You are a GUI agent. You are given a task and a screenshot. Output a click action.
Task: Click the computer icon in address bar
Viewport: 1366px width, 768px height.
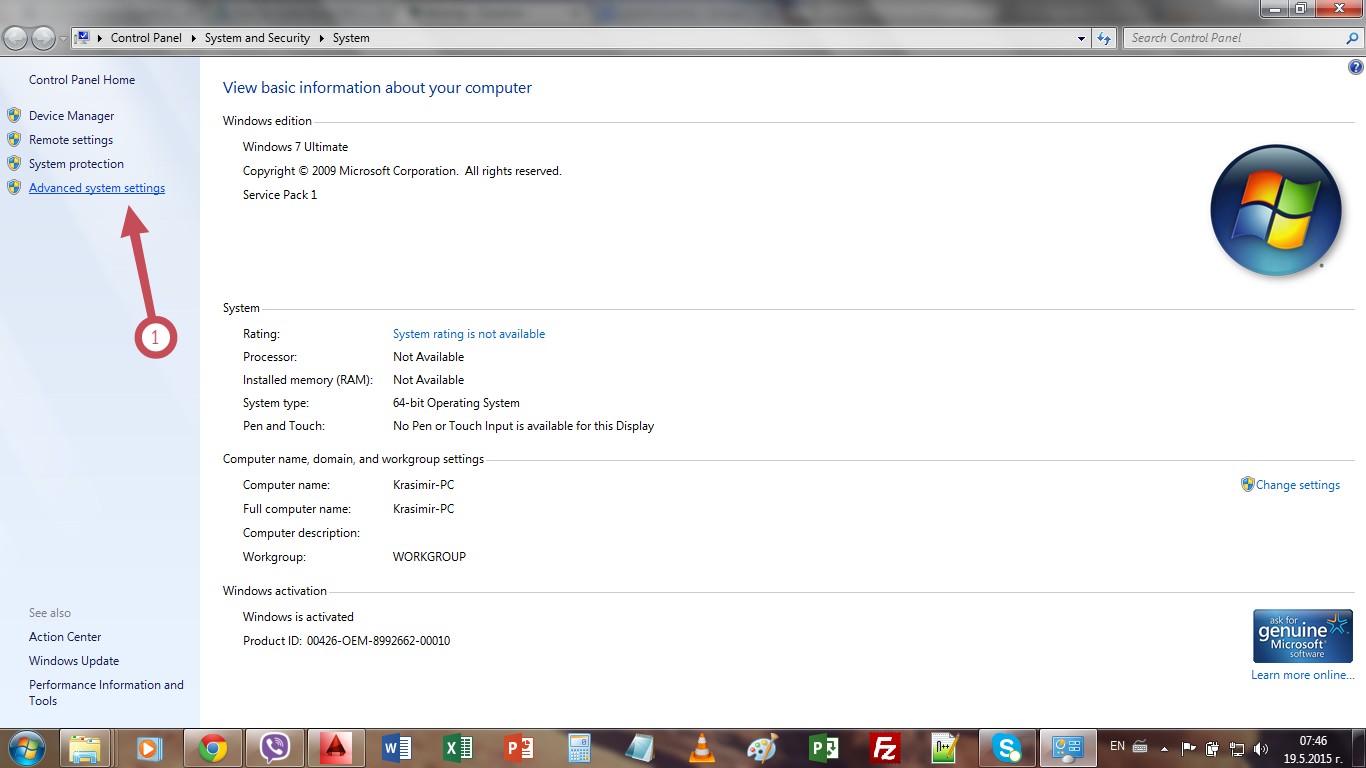click(x=83, y=38)
